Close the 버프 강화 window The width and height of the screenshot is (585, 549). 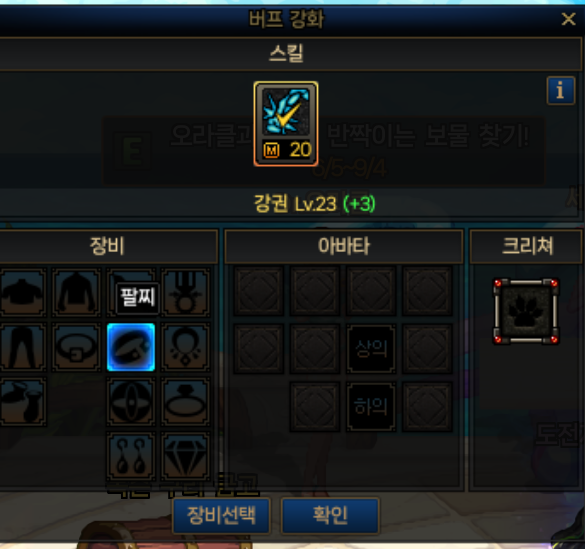point(568,19)
